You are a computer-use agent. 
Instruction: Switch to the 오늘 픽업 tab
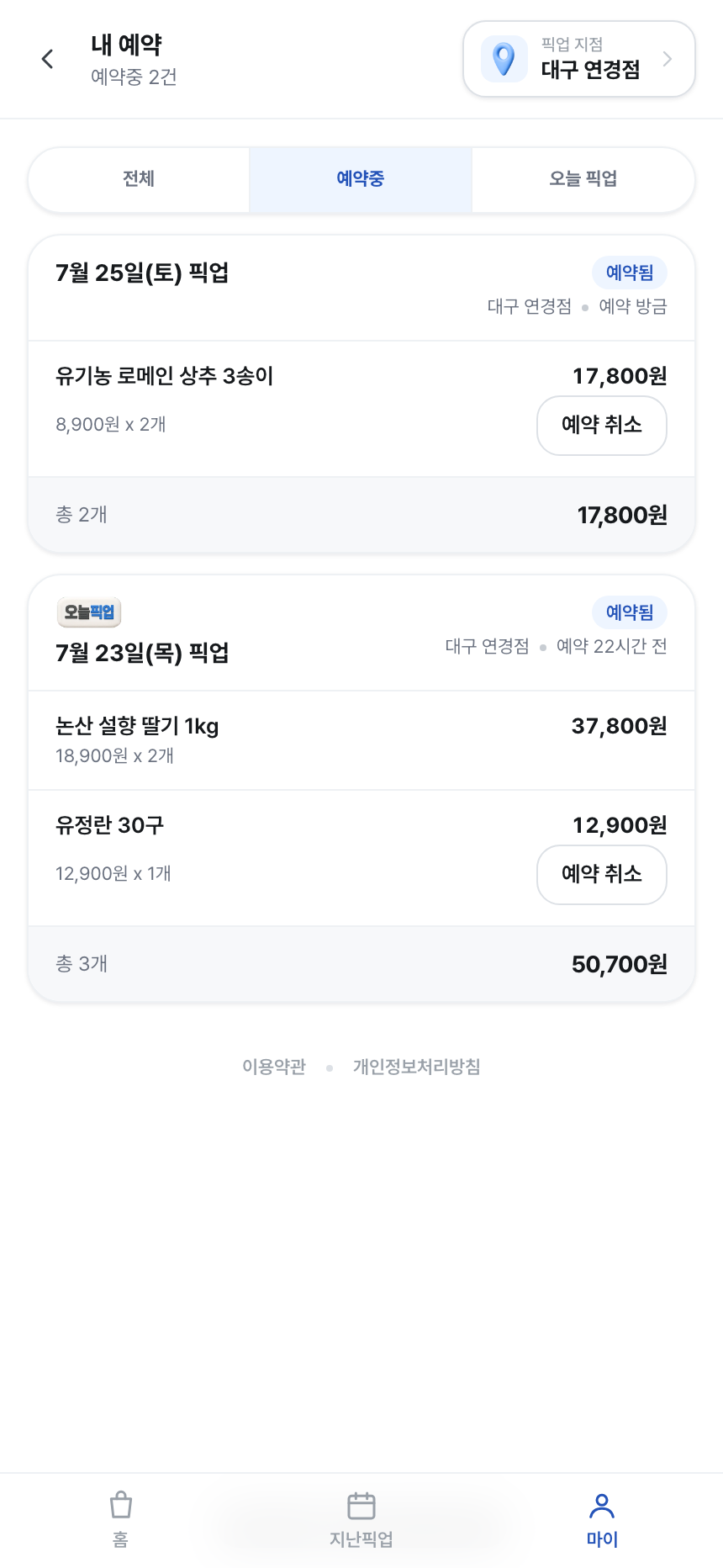(x=583, y=179)
